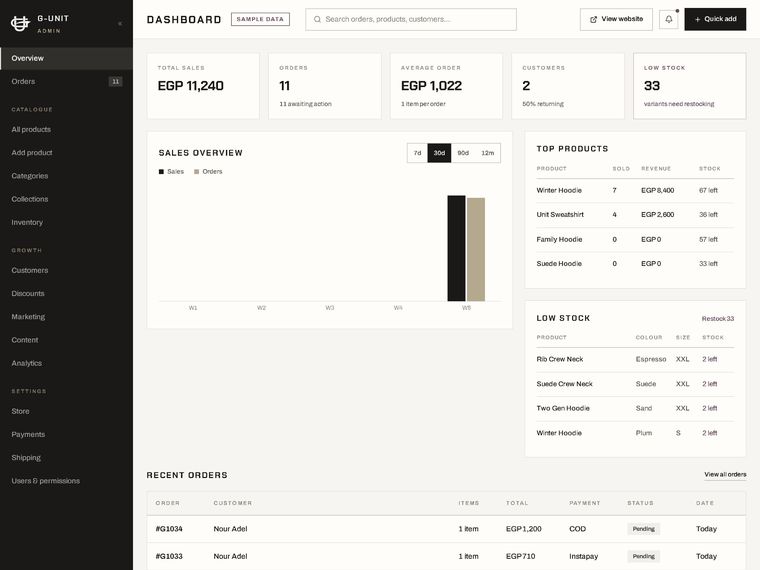The width and height of the screenshot is (760, 570).
Task: Click the COD payment cell
Action: pos(577,529)
